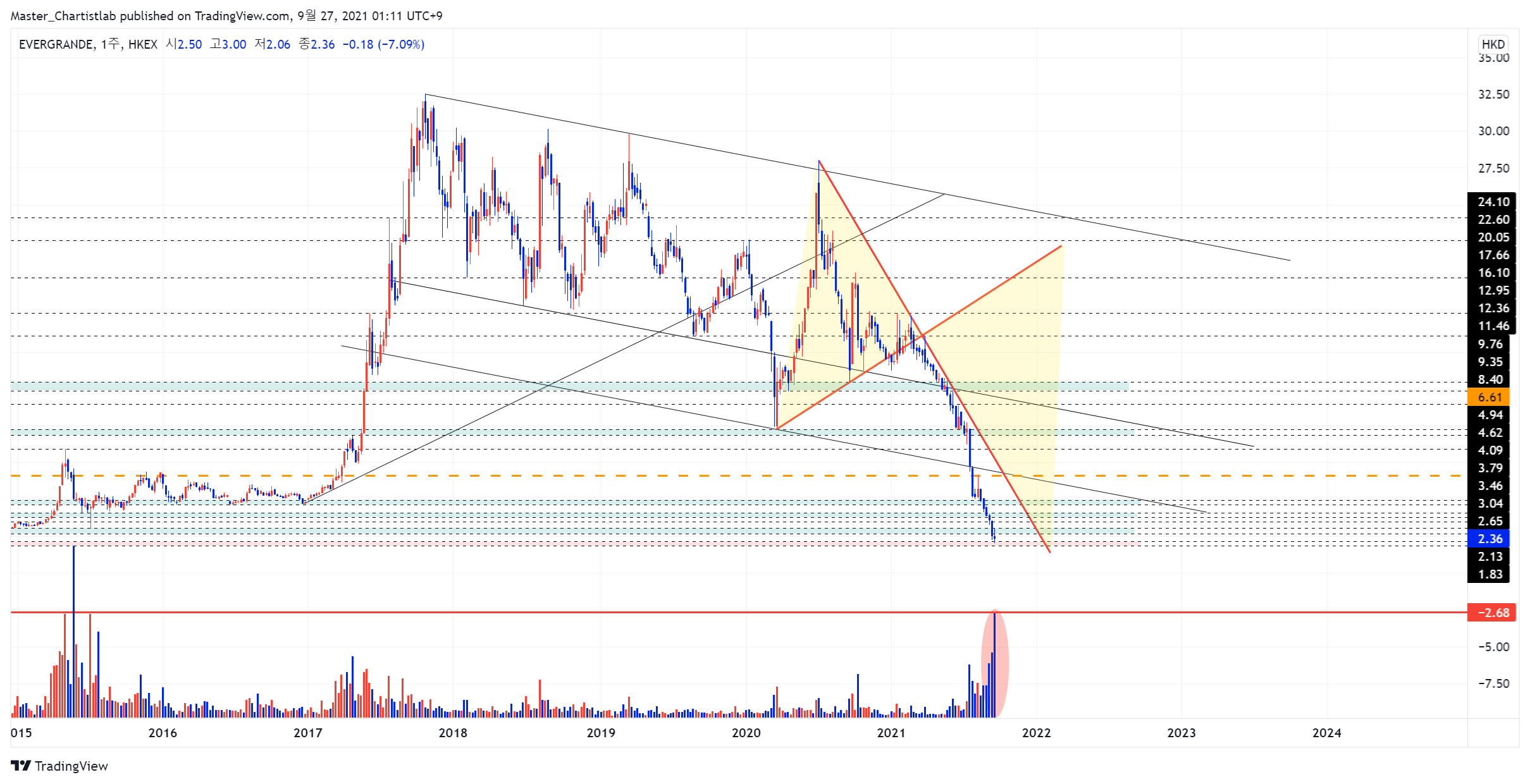Click the 9.76 price level label
Viewport: 1530px width, 784px height.
[1488, 344]
